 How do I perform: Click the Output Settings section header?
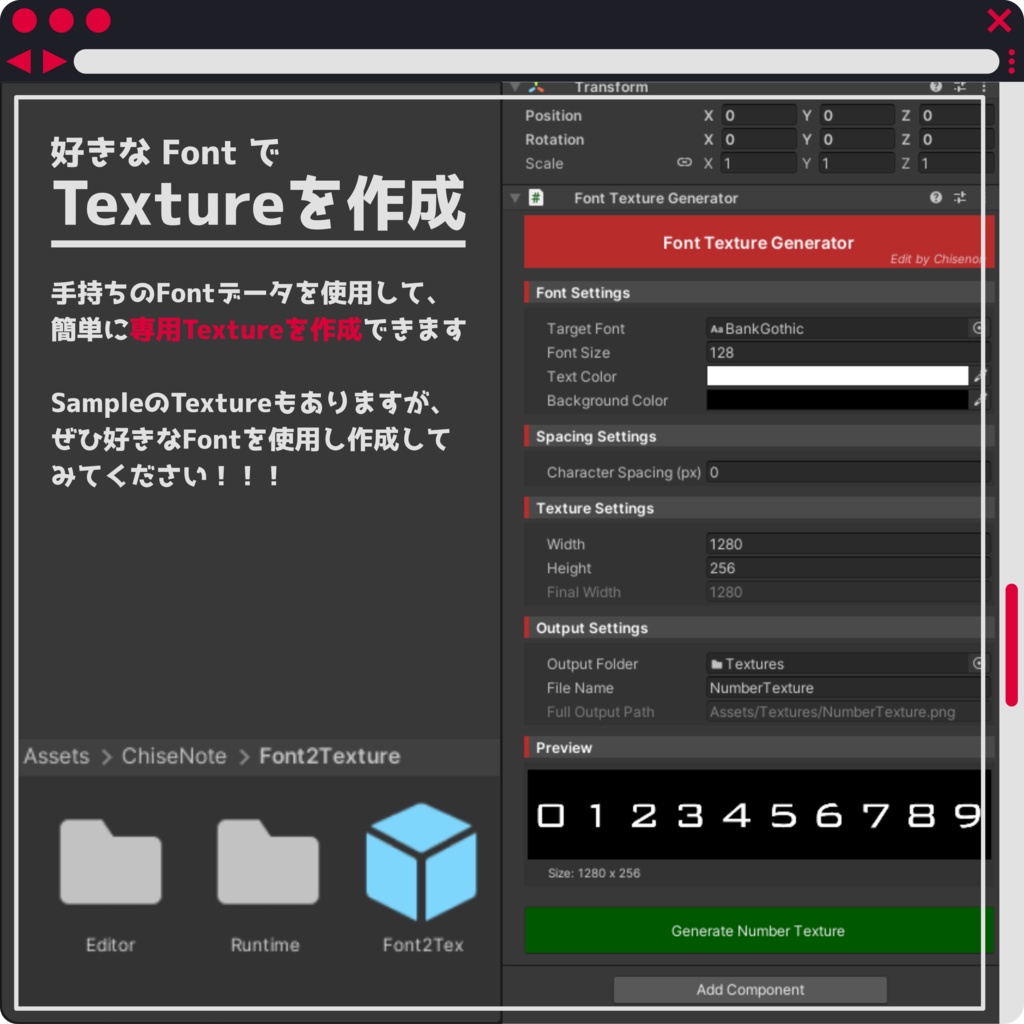(x=759, y=628)
